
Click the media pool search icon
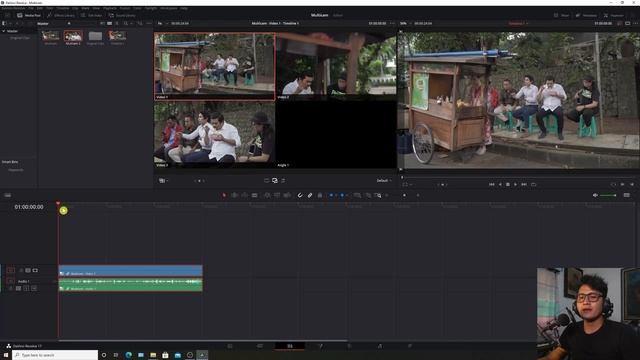click(126, 23)
